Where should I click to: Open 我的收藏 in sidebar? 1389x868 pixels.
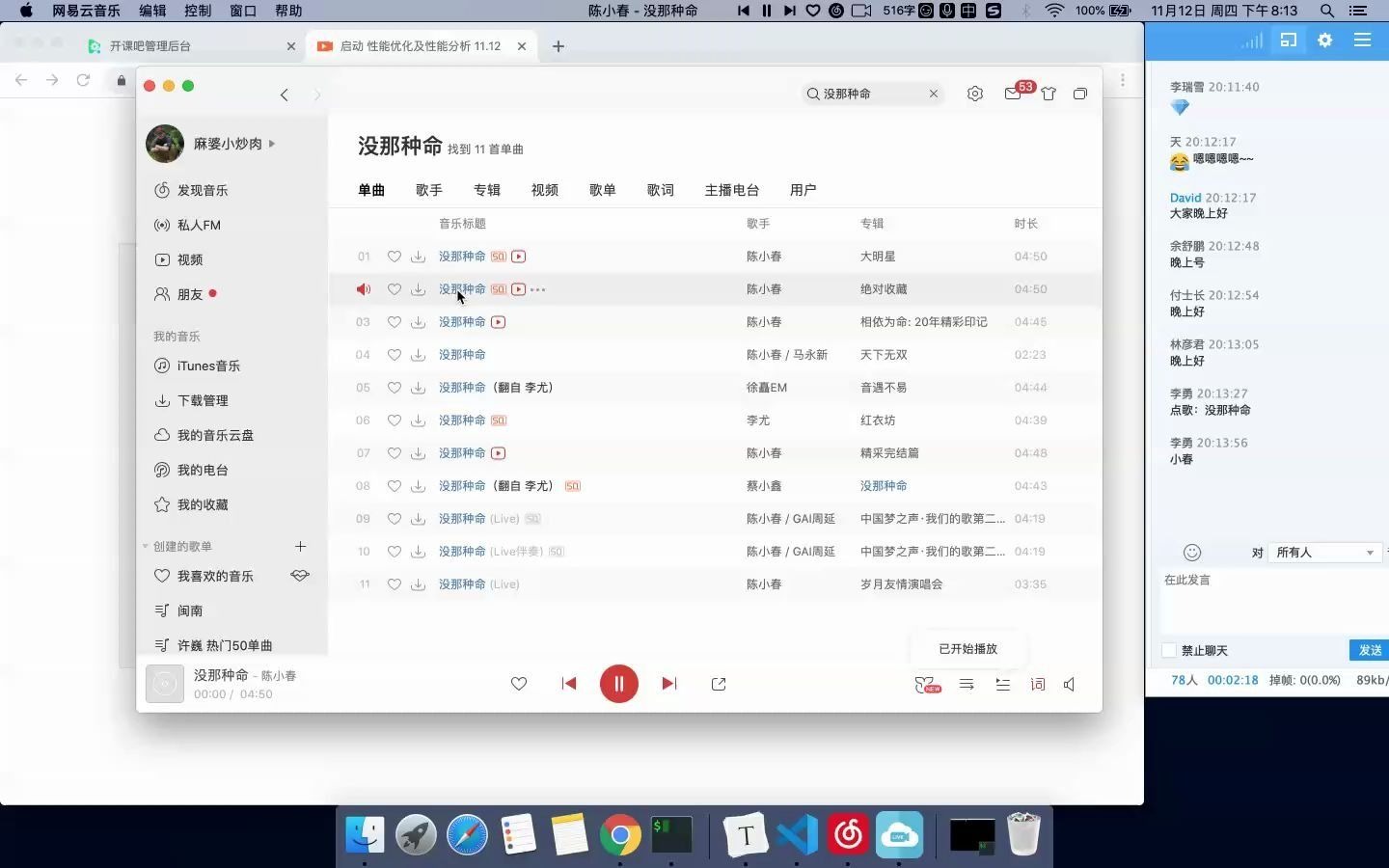[191, 505]
